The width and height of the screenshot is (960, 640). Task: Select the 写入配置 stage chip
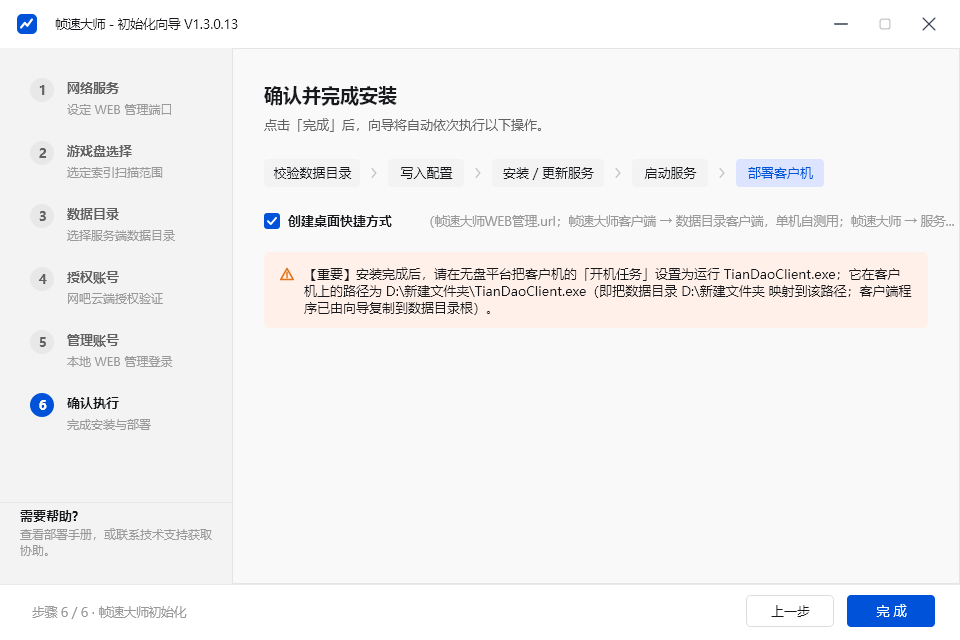click(426, 173)
